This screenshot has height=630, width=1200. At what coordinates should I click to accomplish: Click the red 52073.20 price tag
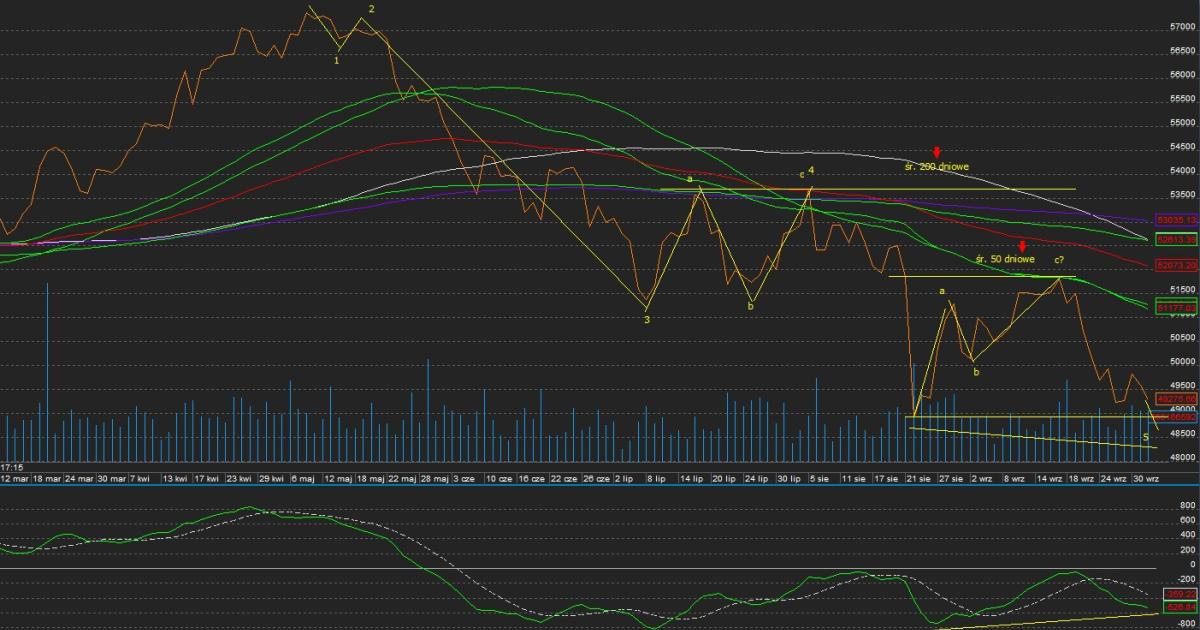coord(1176,265)
